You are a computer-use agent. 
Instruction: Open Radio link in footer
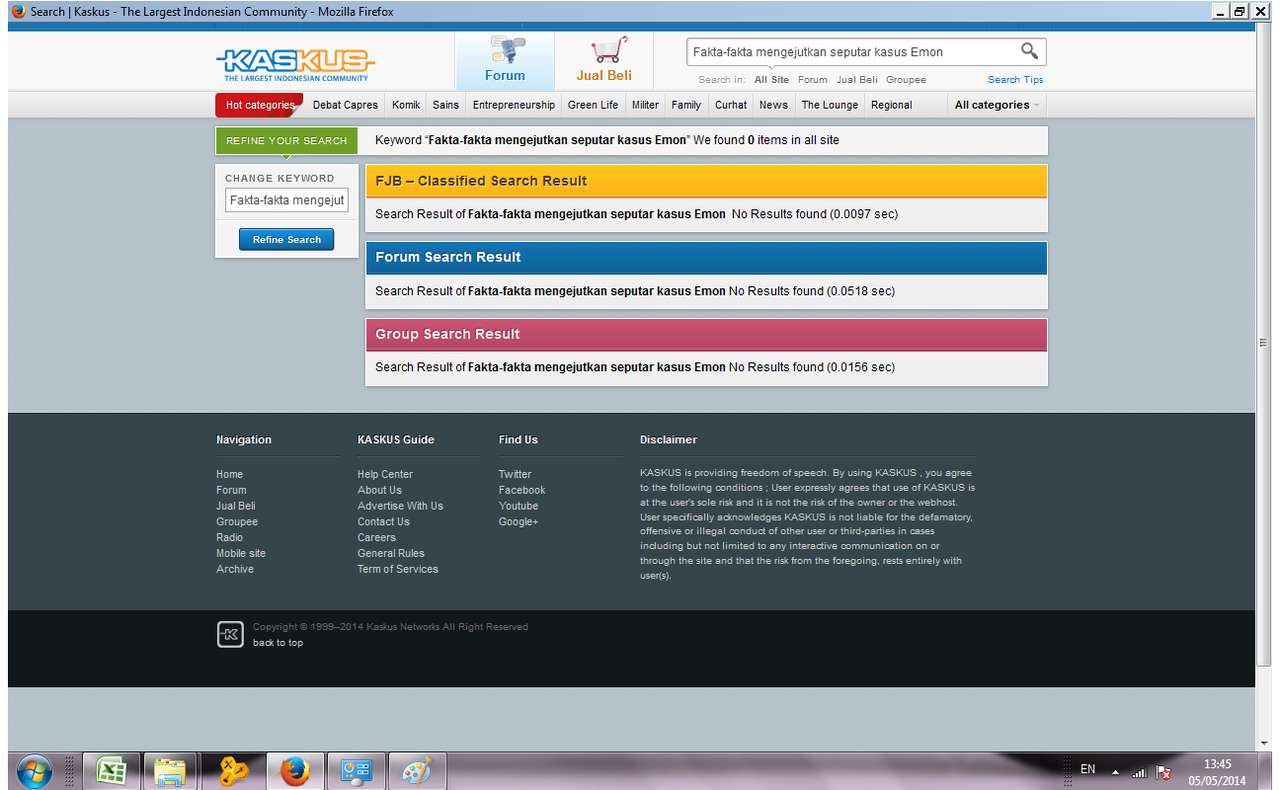pos(230,538)
